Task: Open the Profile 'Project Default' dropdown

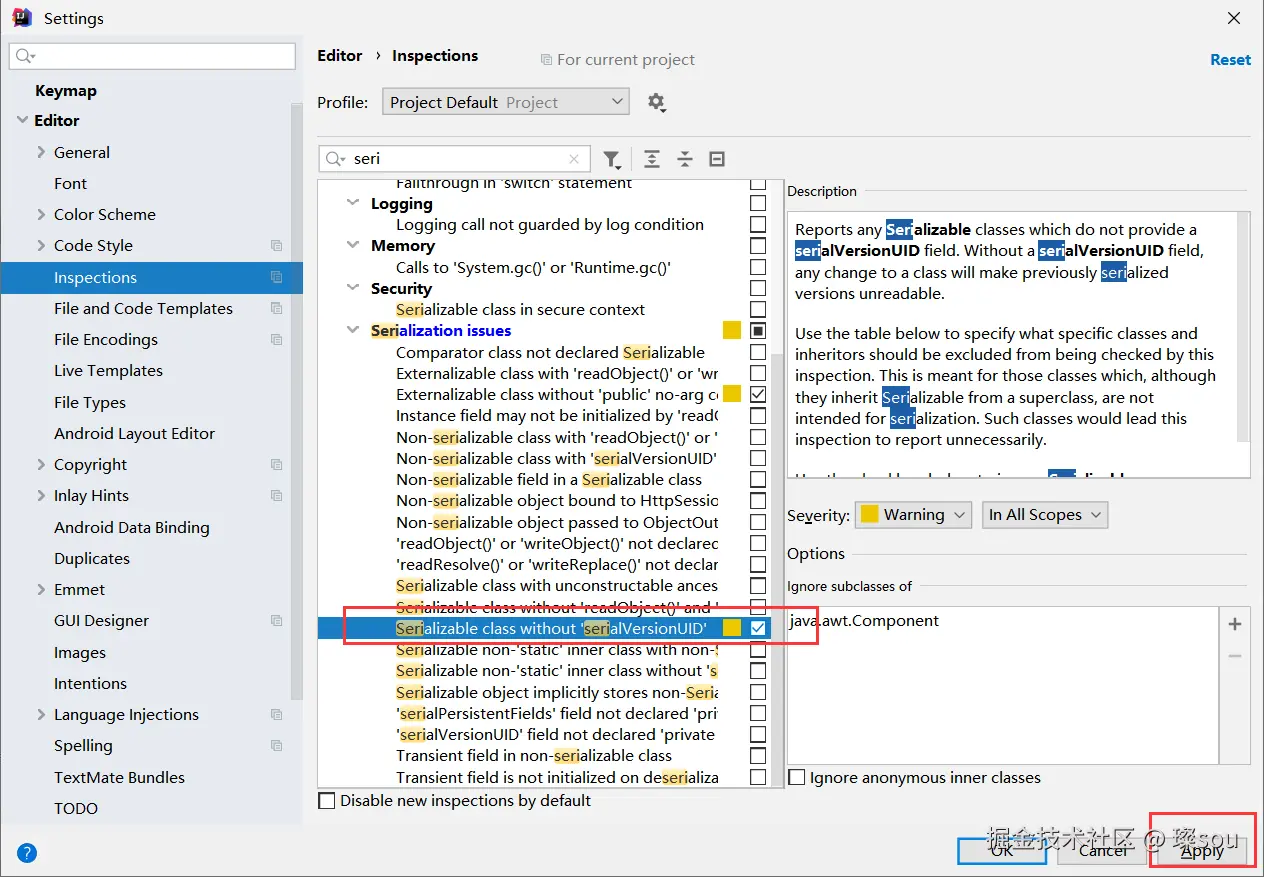Action: click(505, 102)
